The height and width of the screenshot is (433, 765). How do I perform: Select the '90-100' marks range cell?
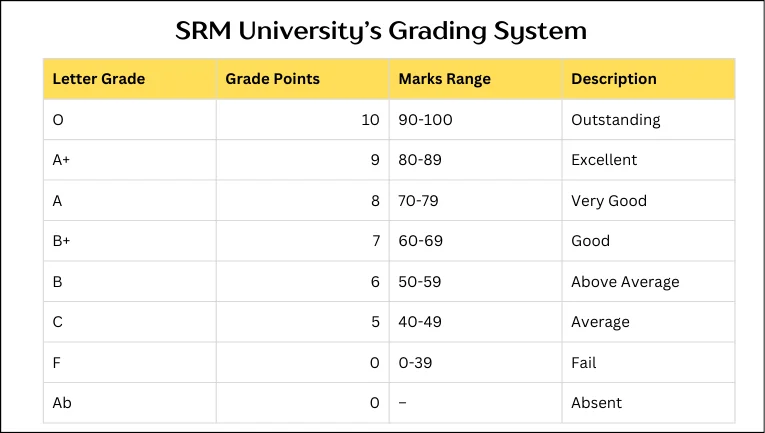426,120
